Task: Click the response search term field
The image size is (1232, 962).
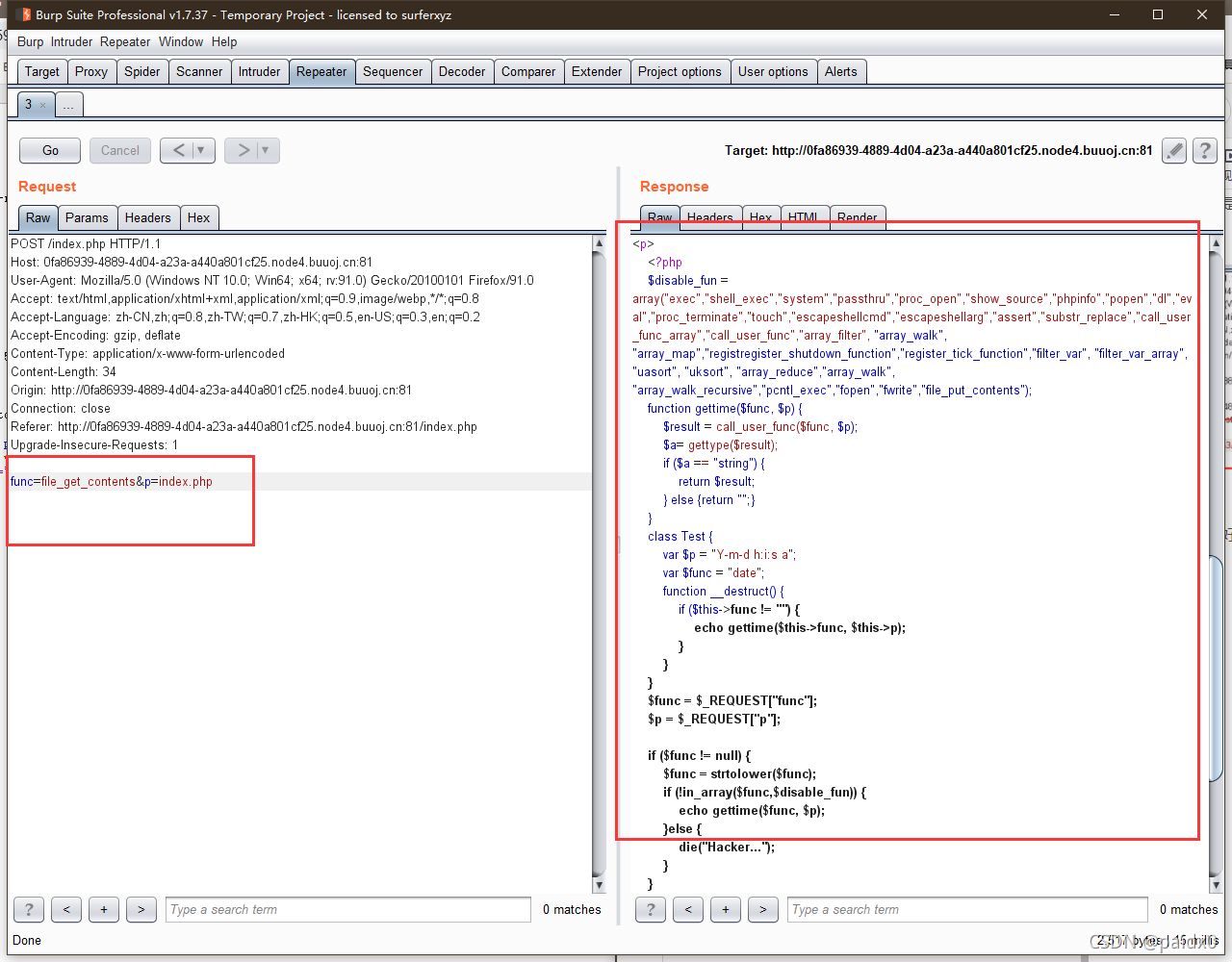Action: click(967, 909)
